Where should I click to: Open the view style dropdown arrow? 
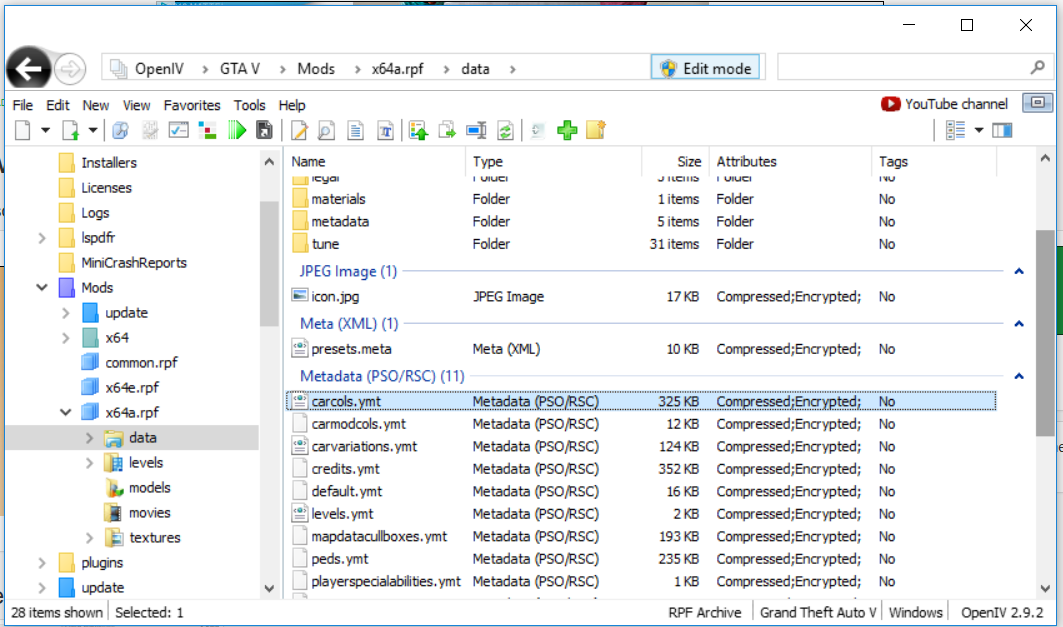coord(979,130)
